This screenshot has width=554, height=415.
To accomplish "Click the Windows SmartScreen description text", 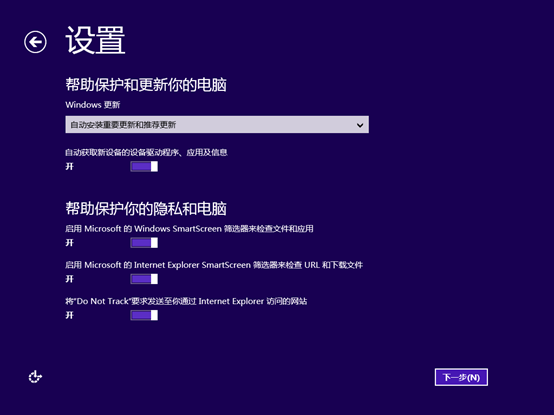I will click(x=189, y=229).
